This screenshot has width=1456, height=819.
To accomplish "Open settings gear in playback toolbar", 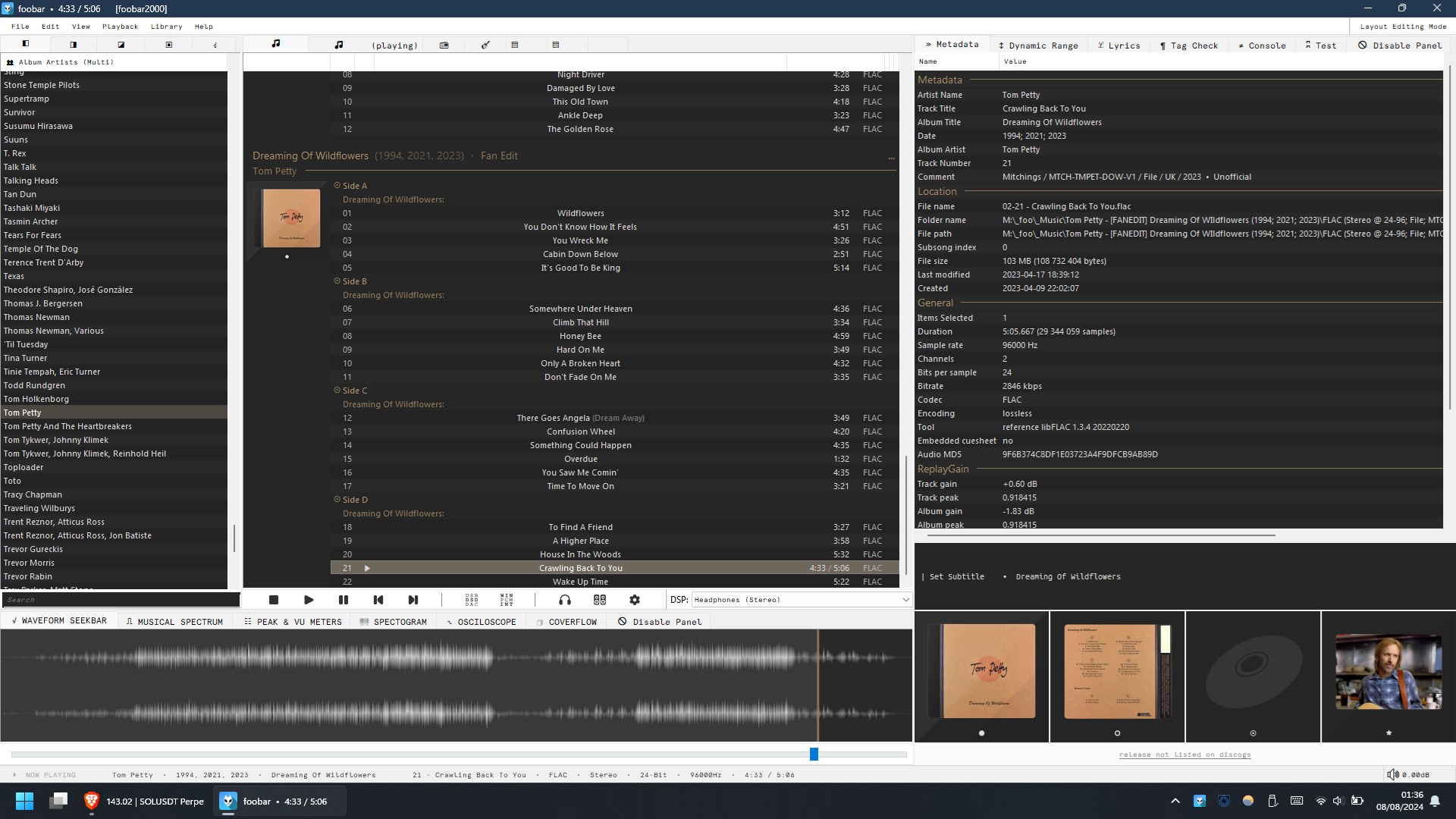I will point(635,600).
